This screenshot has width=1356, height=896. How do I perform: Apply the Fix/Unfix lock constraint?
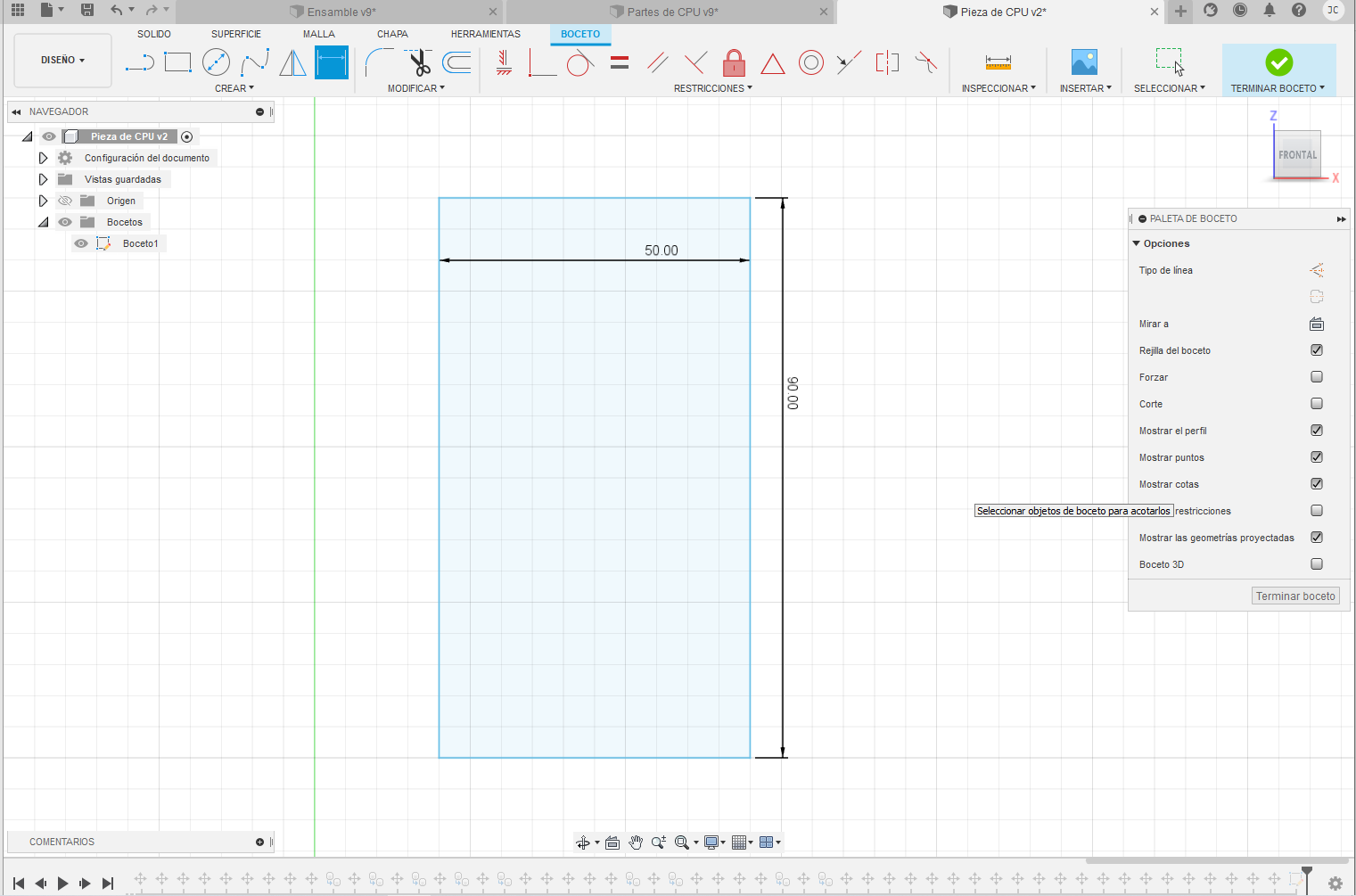tap(735, 62)
